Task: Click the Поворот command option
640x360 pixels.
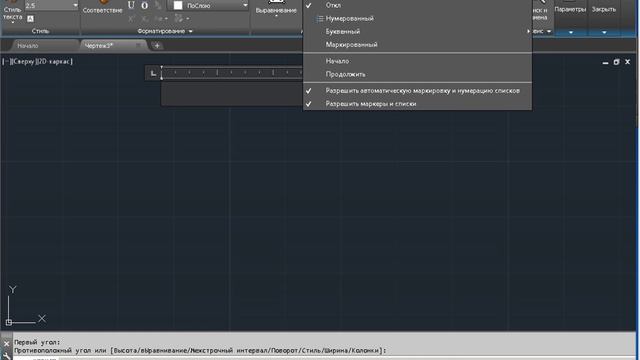Action: coord(284,350)
